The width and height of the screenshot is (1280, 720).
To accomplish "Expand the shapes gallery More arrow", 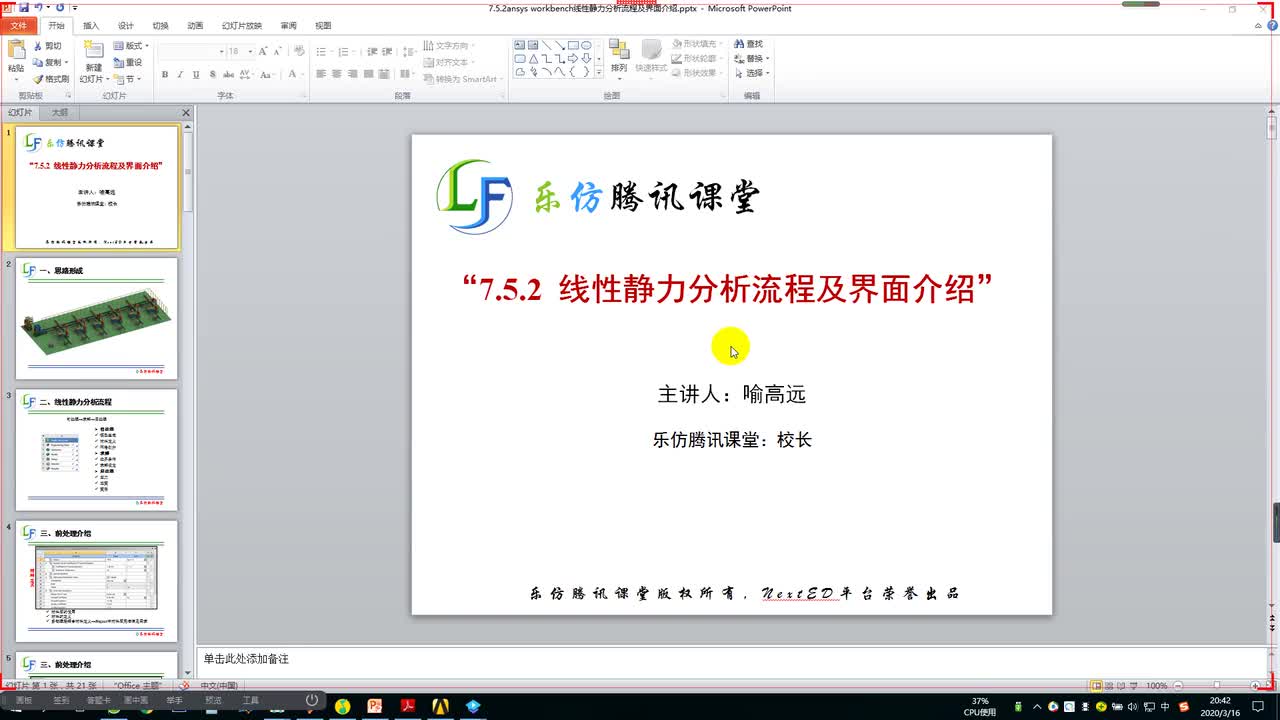I will (x=599, y=72).
